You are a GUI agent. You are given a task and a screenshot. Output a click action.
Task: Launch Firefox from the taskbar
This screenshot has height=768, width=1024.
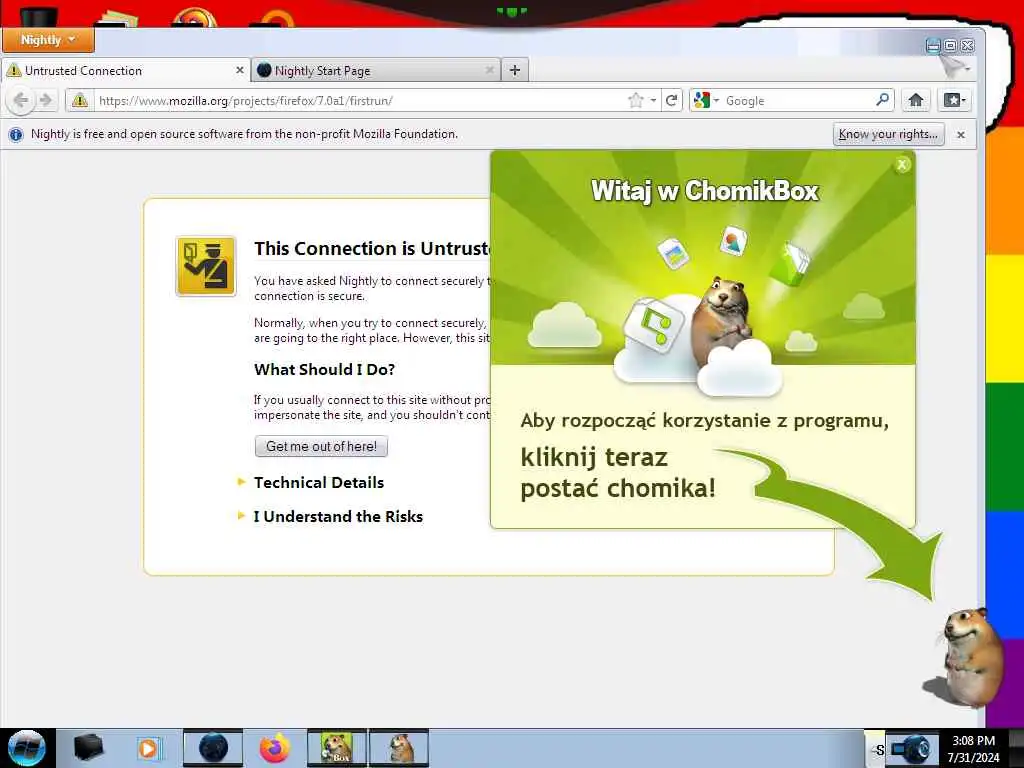274,748
